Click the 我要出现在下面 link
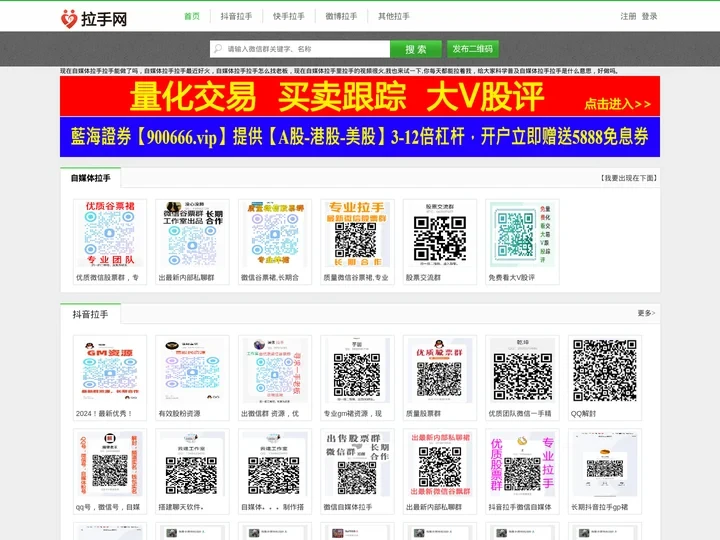 629,178
